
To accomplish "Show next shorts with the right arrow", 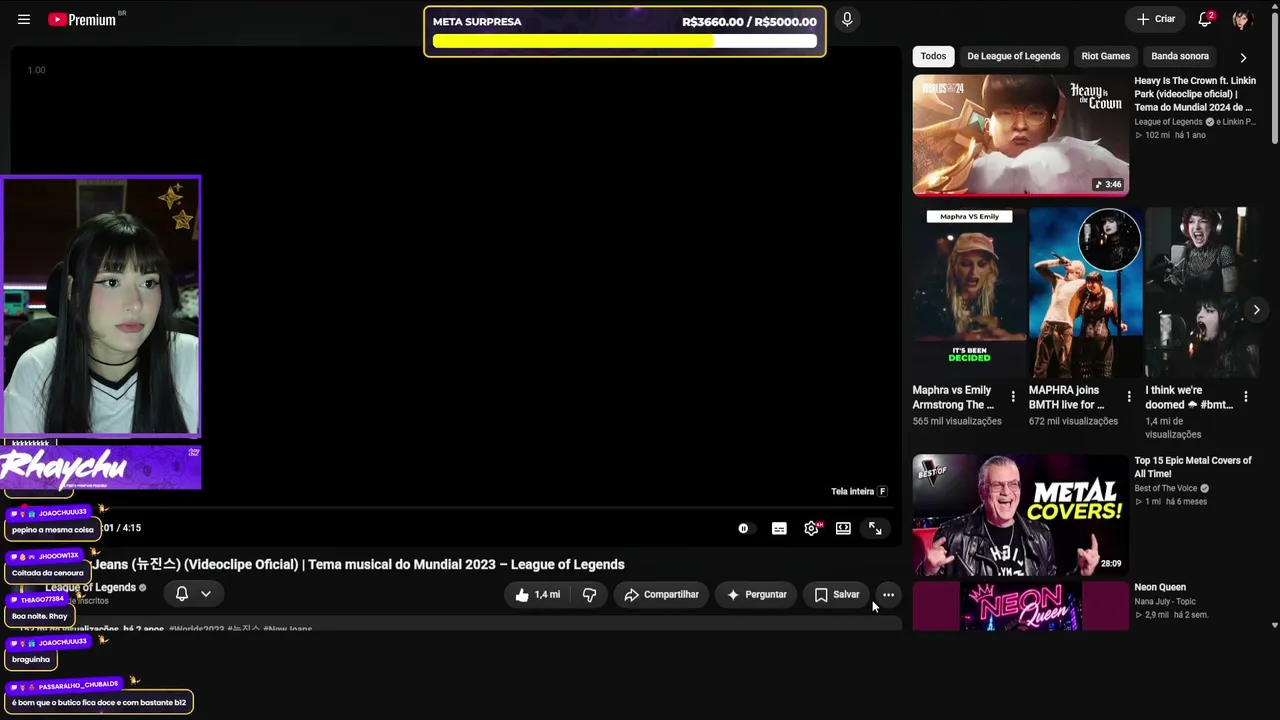I will click(x=1256, y=310).
